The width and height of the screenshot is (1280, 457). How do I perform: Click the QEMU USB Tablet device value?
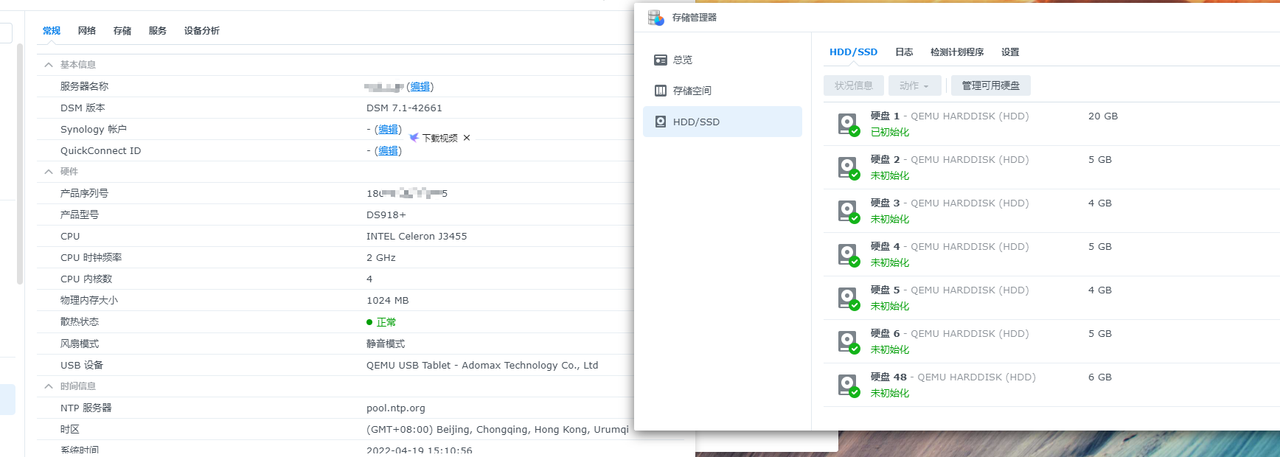tap(482, 365)
